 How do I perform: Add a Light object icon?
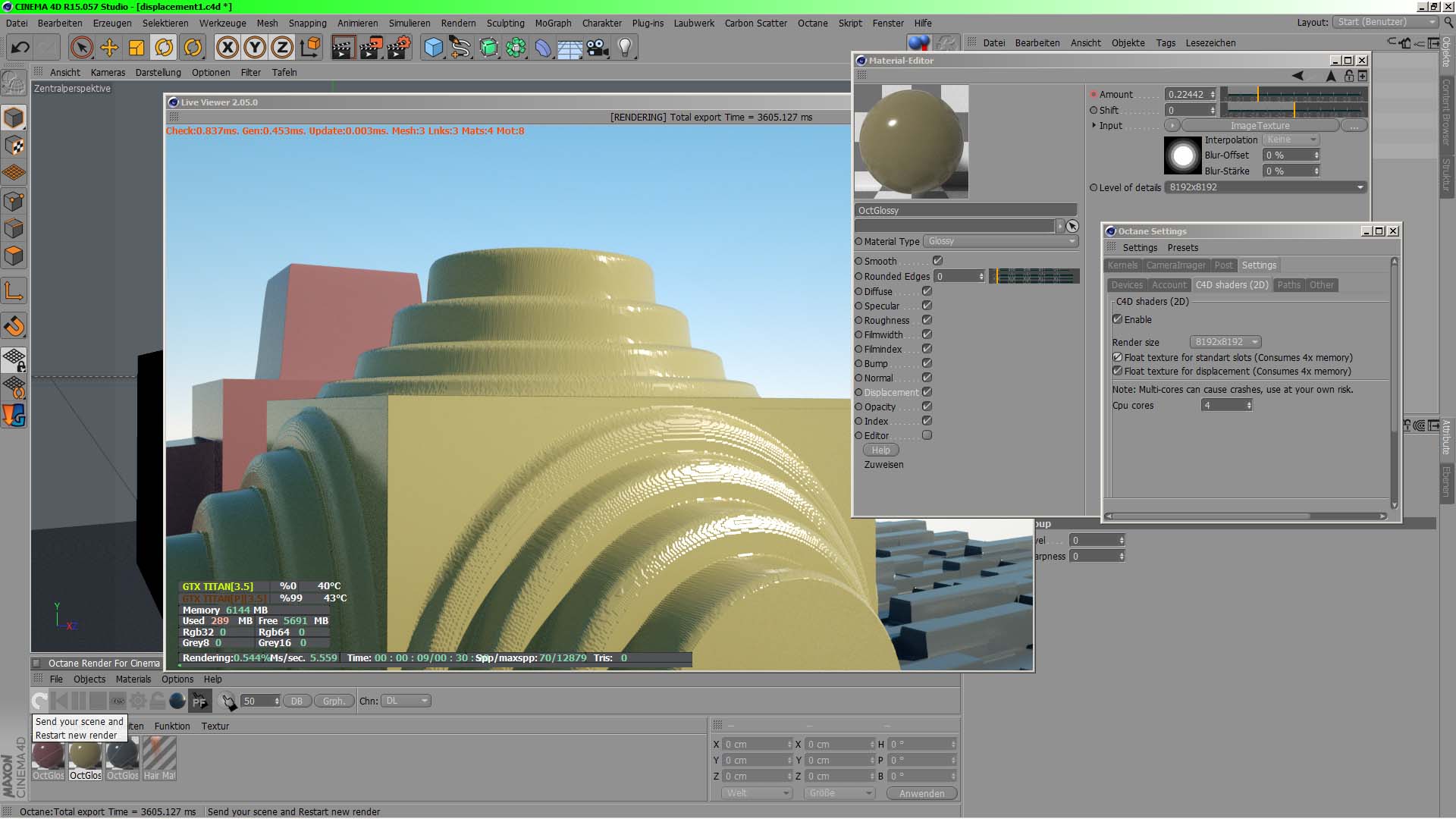[625, 48]
